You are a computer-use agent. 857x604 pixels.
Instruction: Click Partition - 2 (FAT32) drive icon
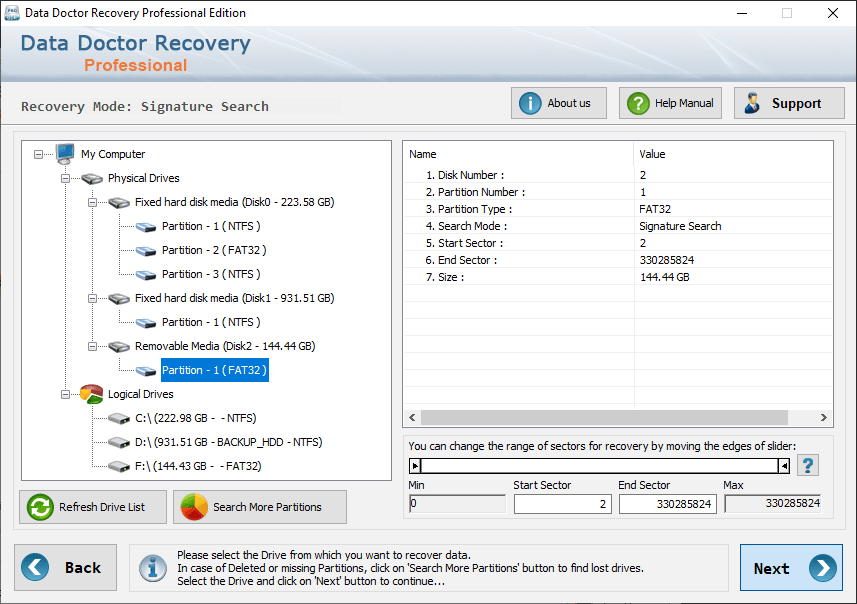tap(146, 251)
